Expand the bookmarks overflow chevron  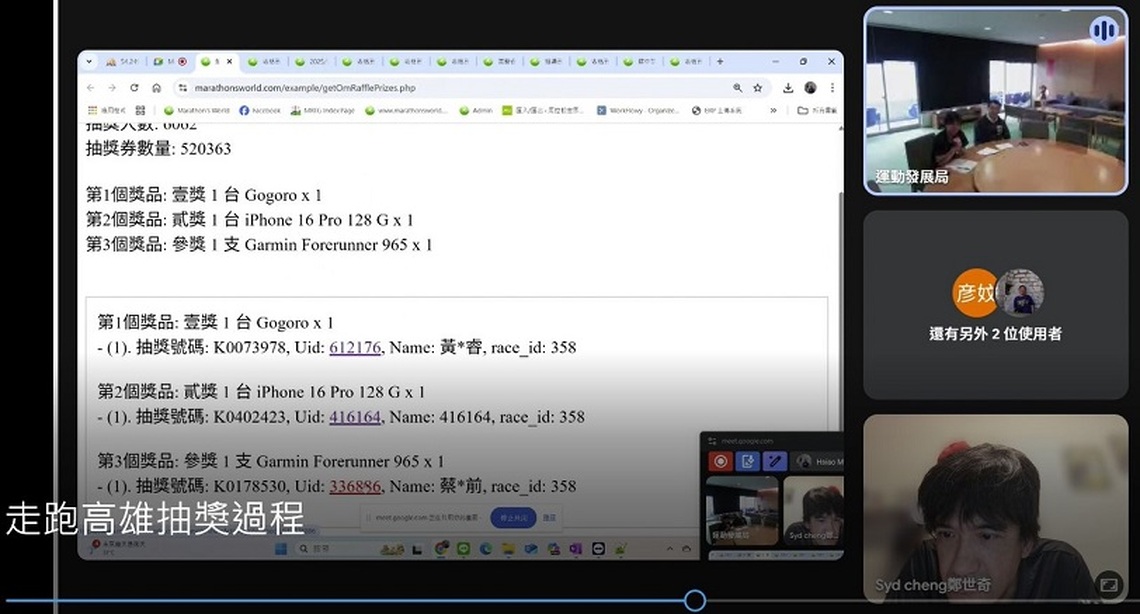click(773, 110)
